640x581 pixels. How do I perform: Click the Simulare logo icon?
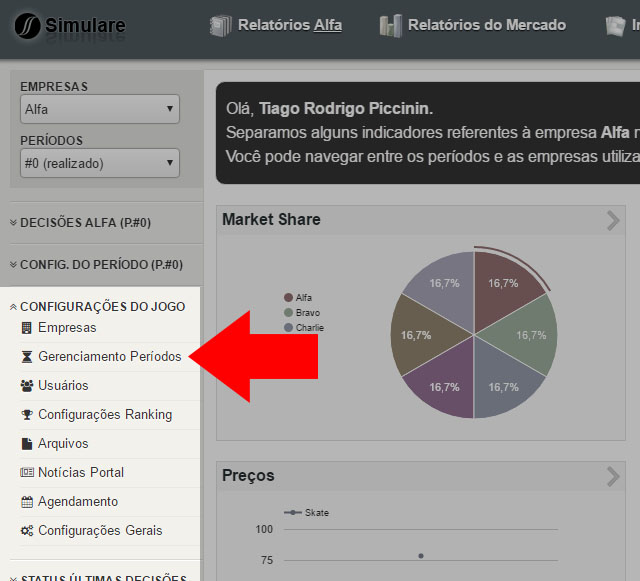27,26
